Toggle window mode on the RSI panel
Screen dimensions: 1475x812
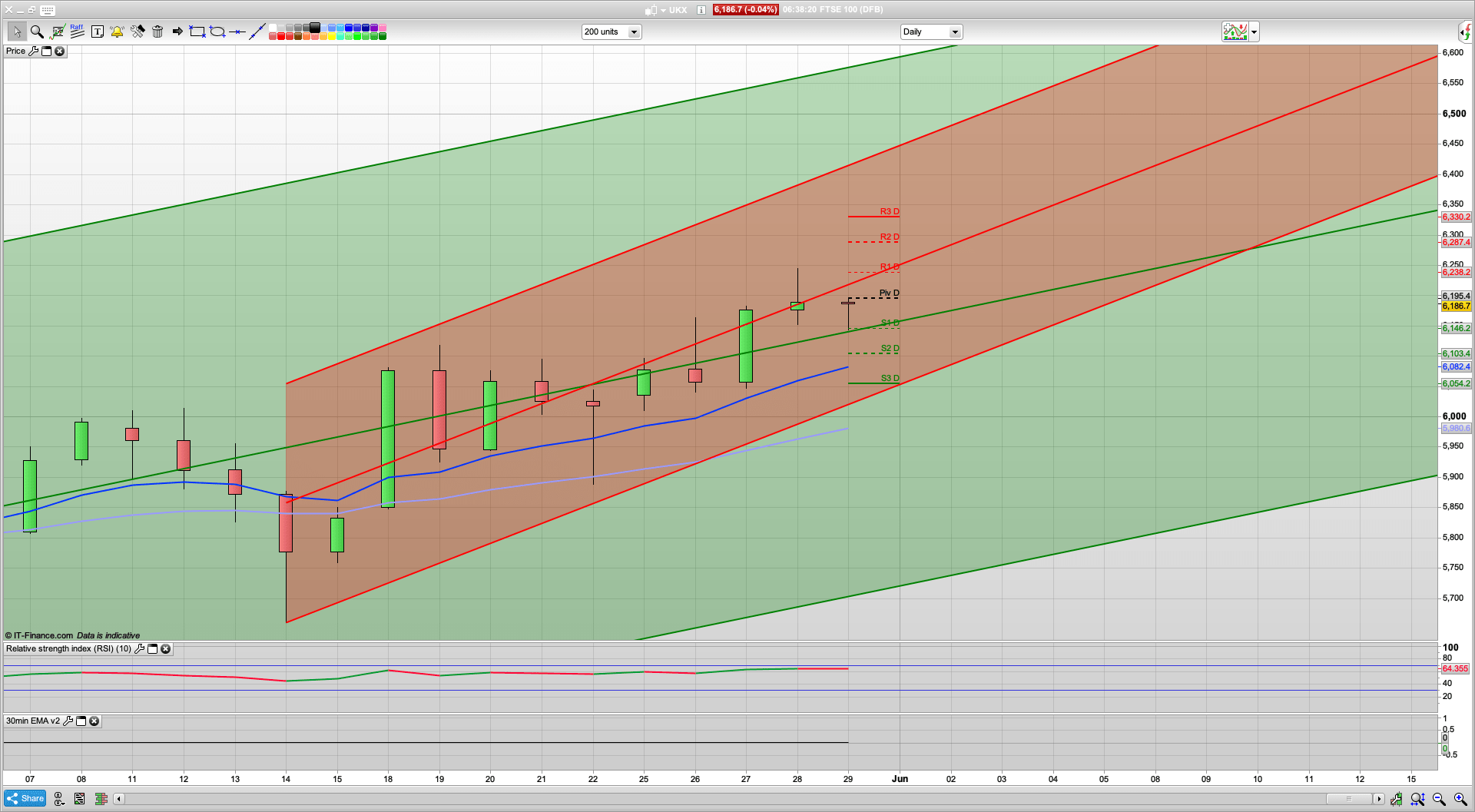[153, 649]
